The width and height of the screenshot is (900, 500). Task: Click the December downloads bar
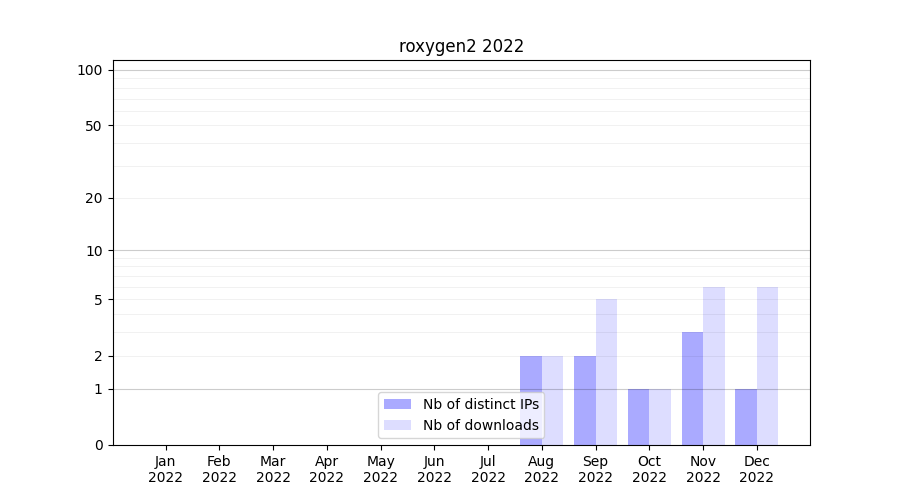coord(767,366)
